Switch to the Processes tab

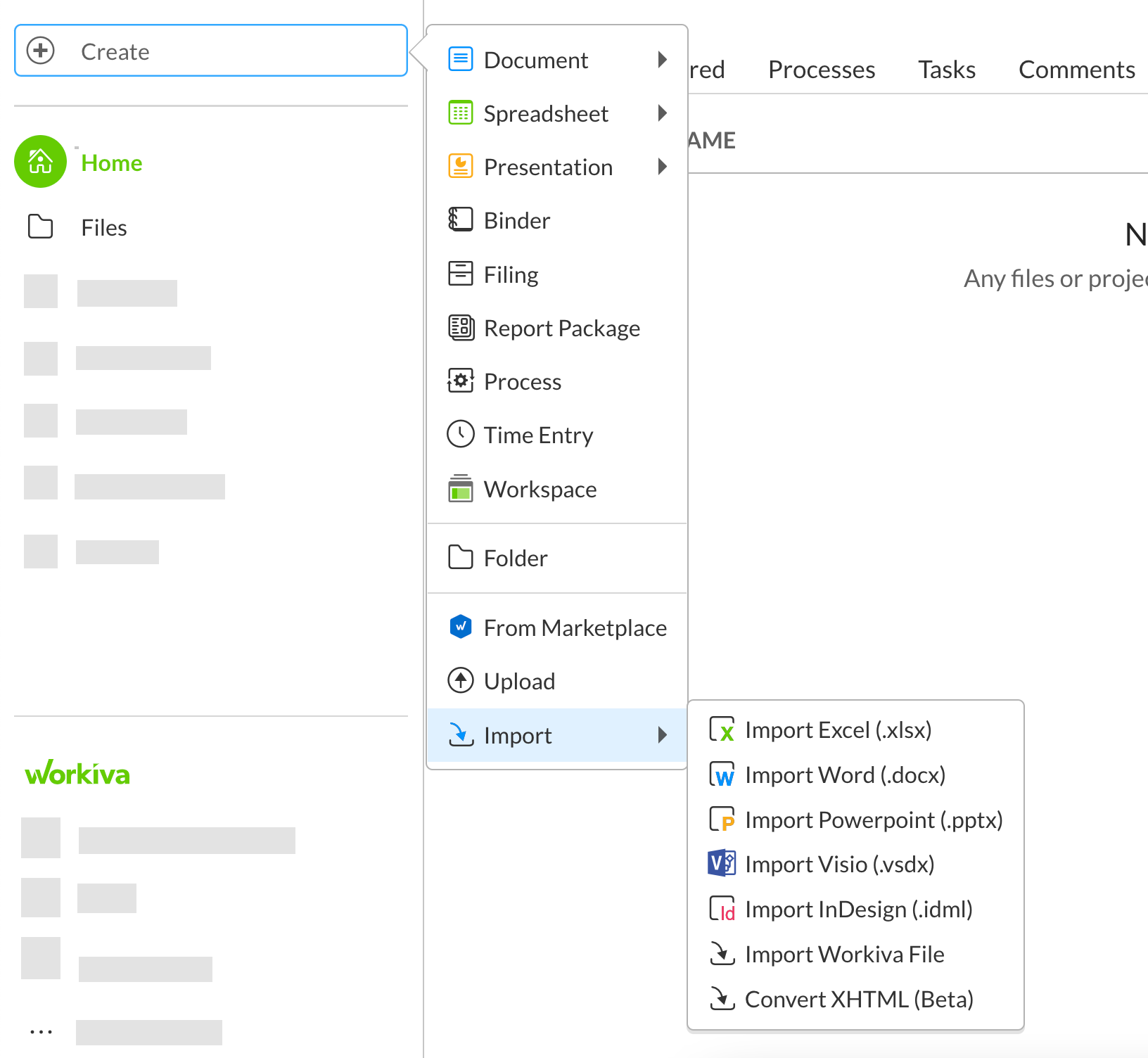click(821, 69)
